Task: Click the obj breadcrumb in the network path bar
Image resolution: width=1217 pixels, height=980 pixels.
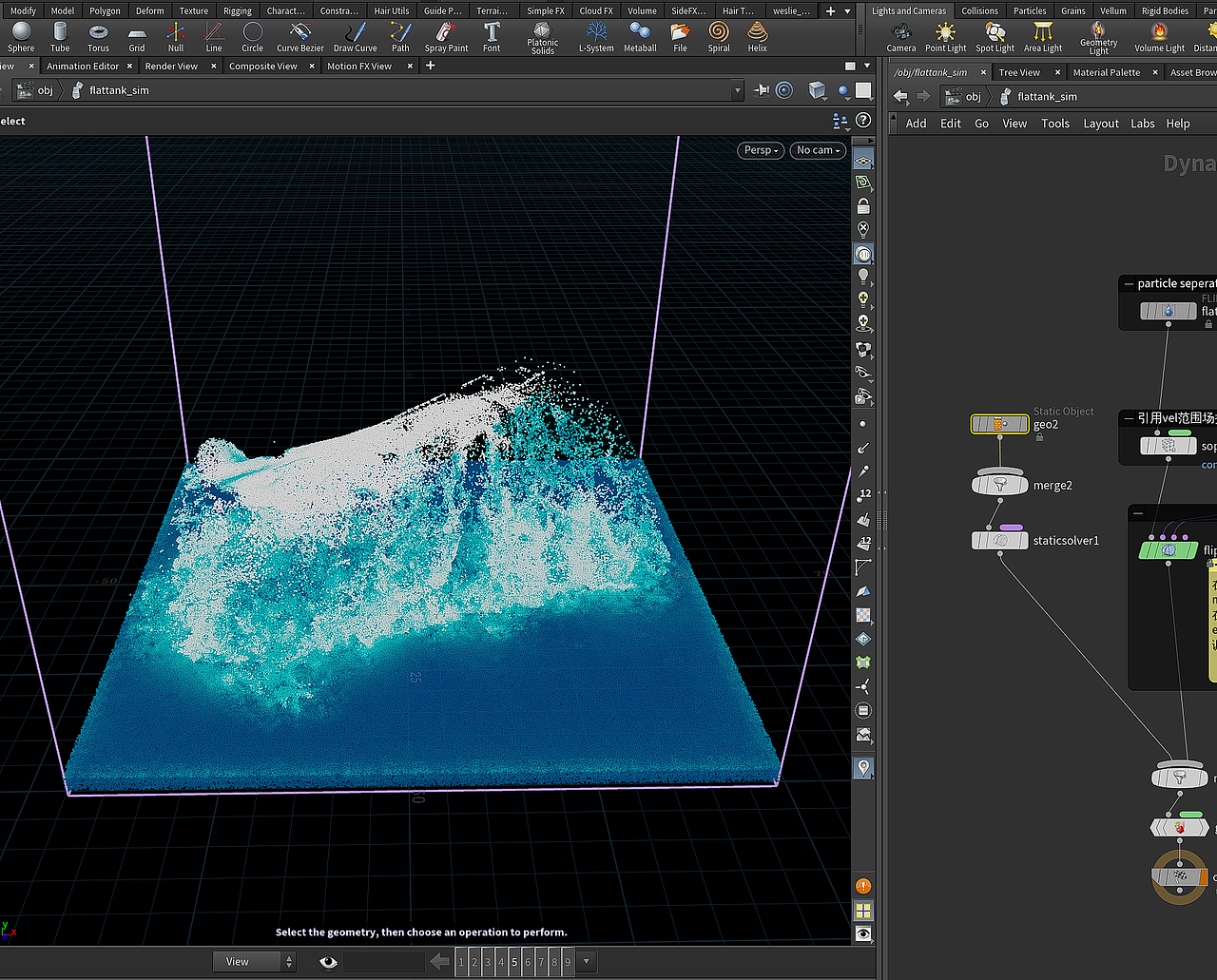Action: pos(972,96)
